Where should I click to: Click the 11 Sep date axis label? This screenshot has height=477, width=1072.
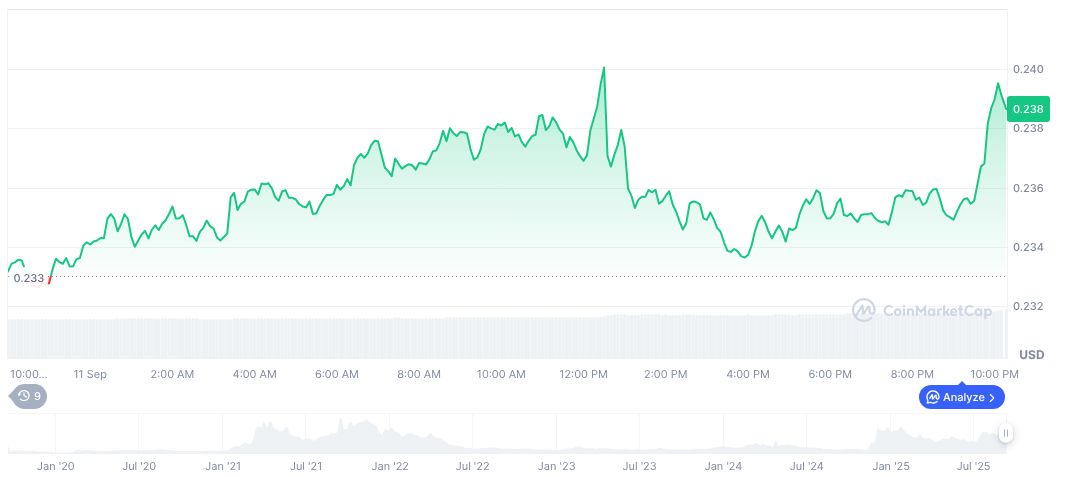pos(90,374)
